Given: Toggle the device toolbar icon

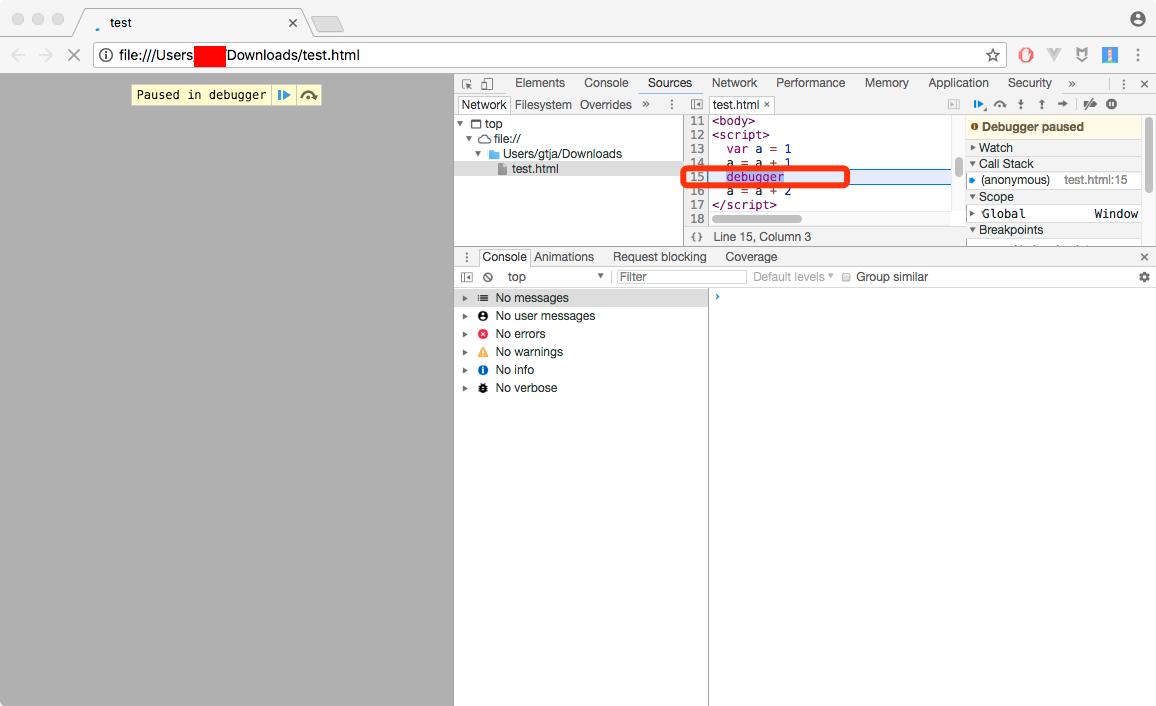Looking at the screenshot, I should click(487, 84).
